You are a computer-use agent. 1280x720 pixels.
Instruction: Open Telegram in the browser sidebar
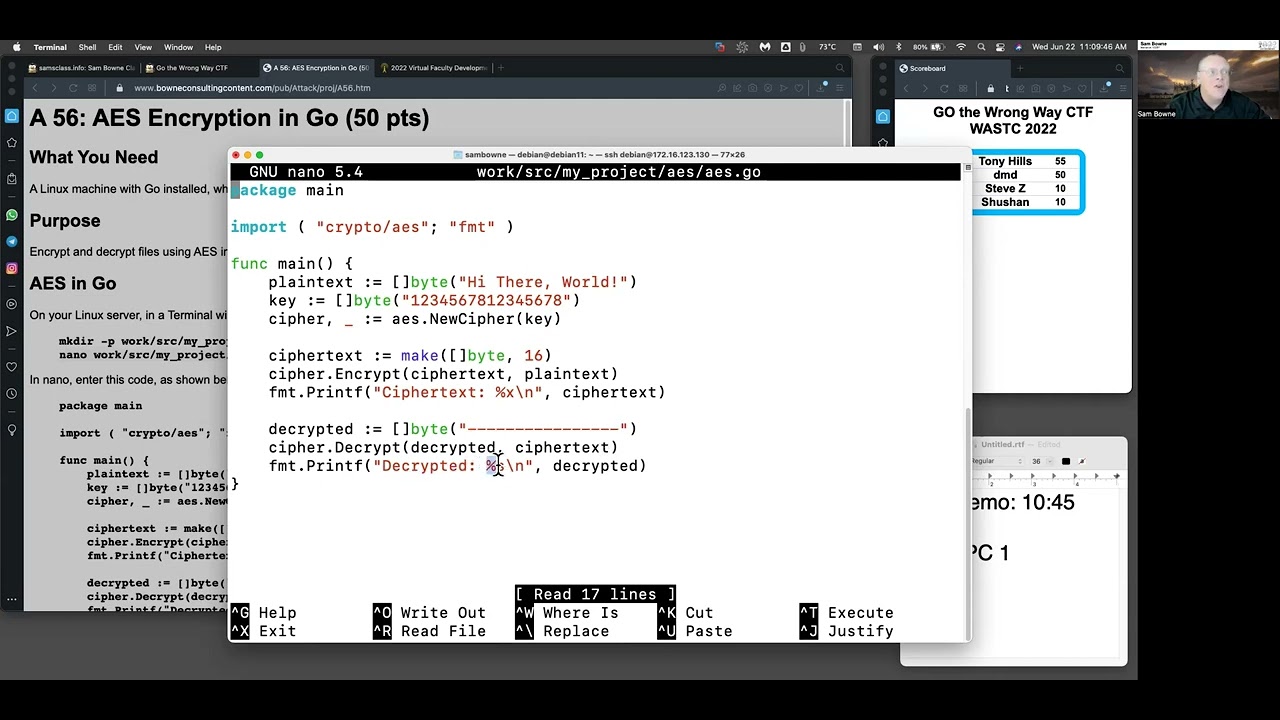(12, 242)
